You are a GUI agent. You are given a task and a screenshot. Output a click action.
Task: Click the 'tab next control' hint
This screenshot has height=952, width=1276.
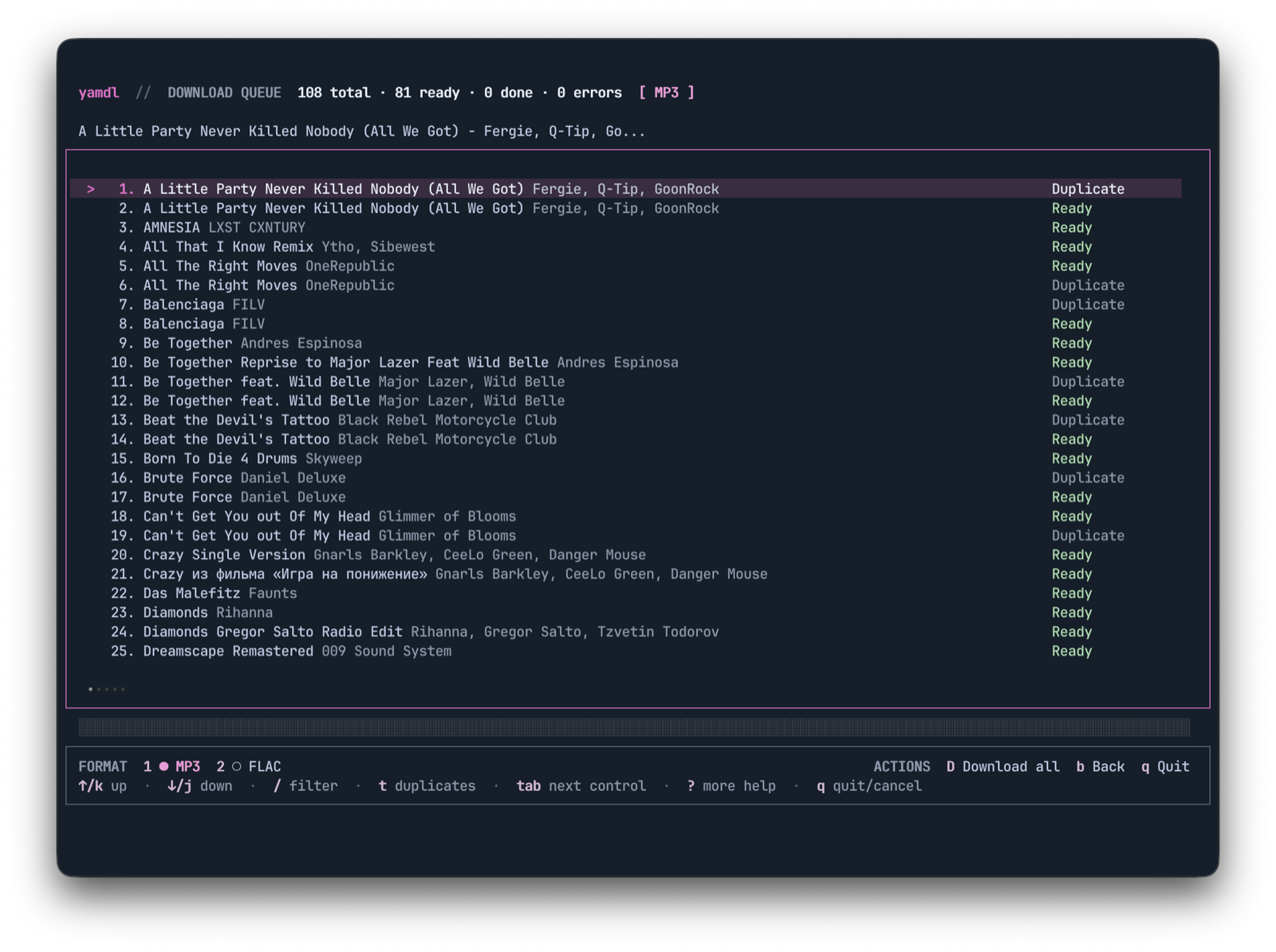click(x=581, y=786)
